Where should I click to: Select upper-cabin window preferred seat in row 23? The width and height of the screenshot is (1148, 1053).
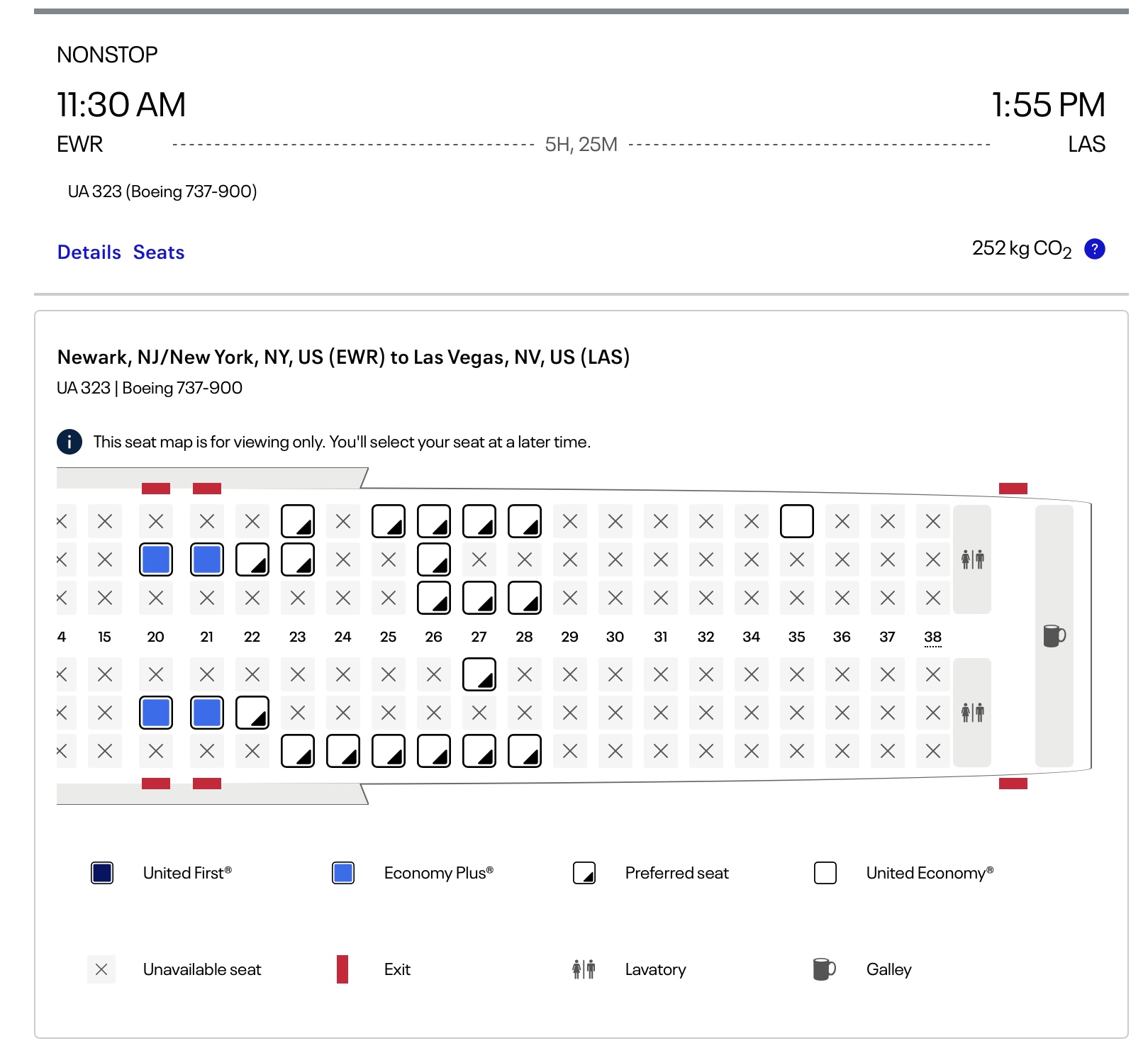click(298, 521)
